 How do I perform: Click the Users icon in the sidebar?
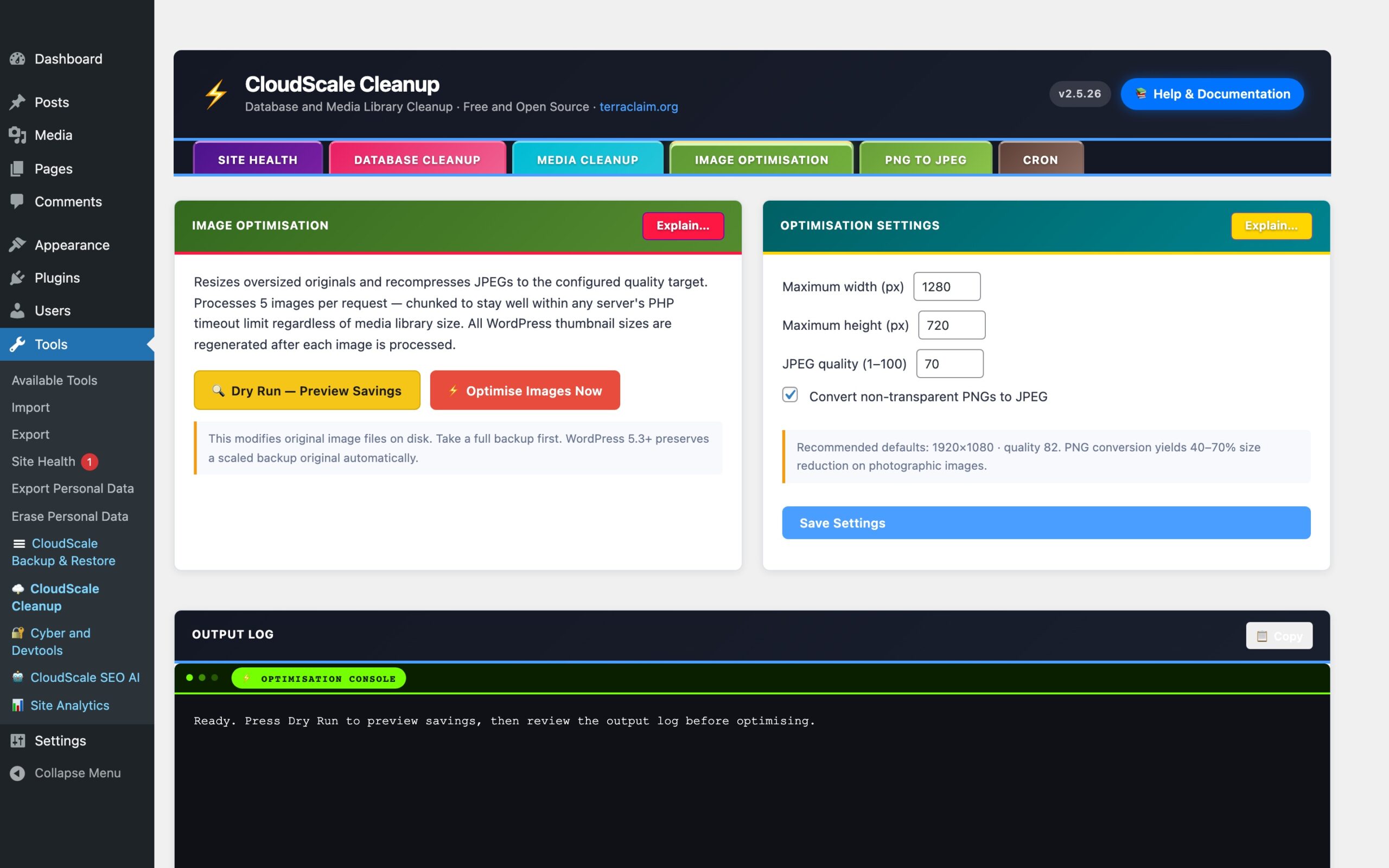pyautogui.click(x=19, y=310)
